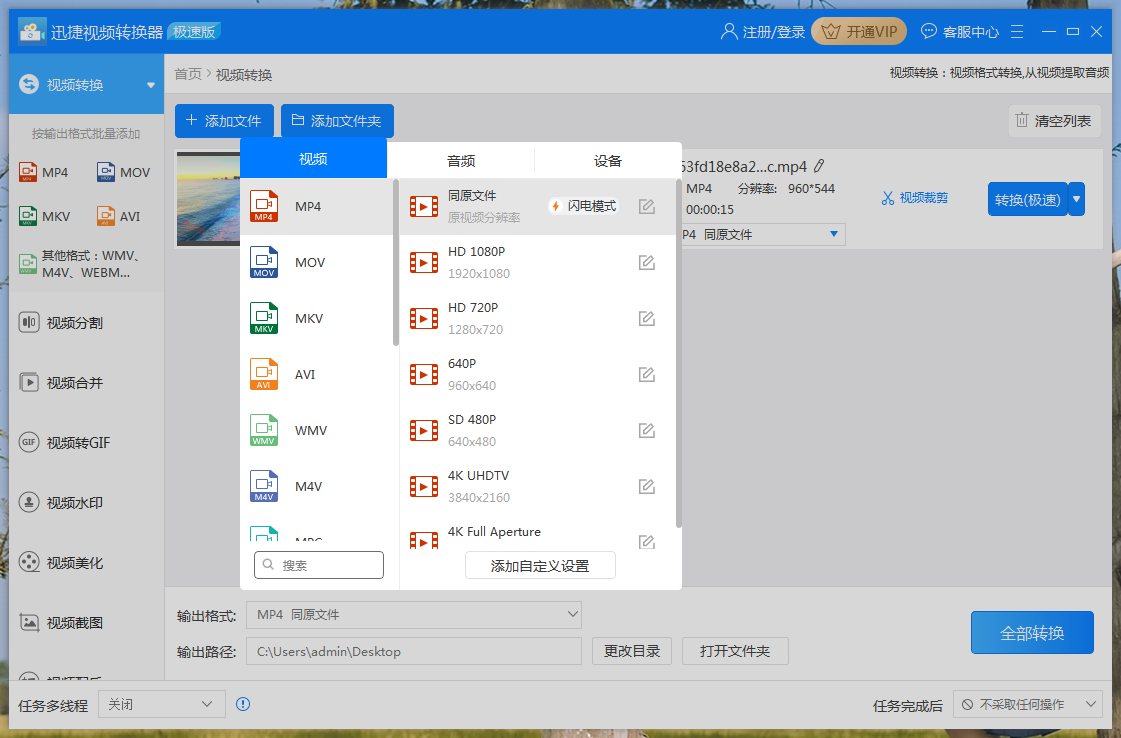The width and height of the screenshot is (1121, 738).
Task: Open the 输出格式 output format dropdown
Action: tap(413, 614)
